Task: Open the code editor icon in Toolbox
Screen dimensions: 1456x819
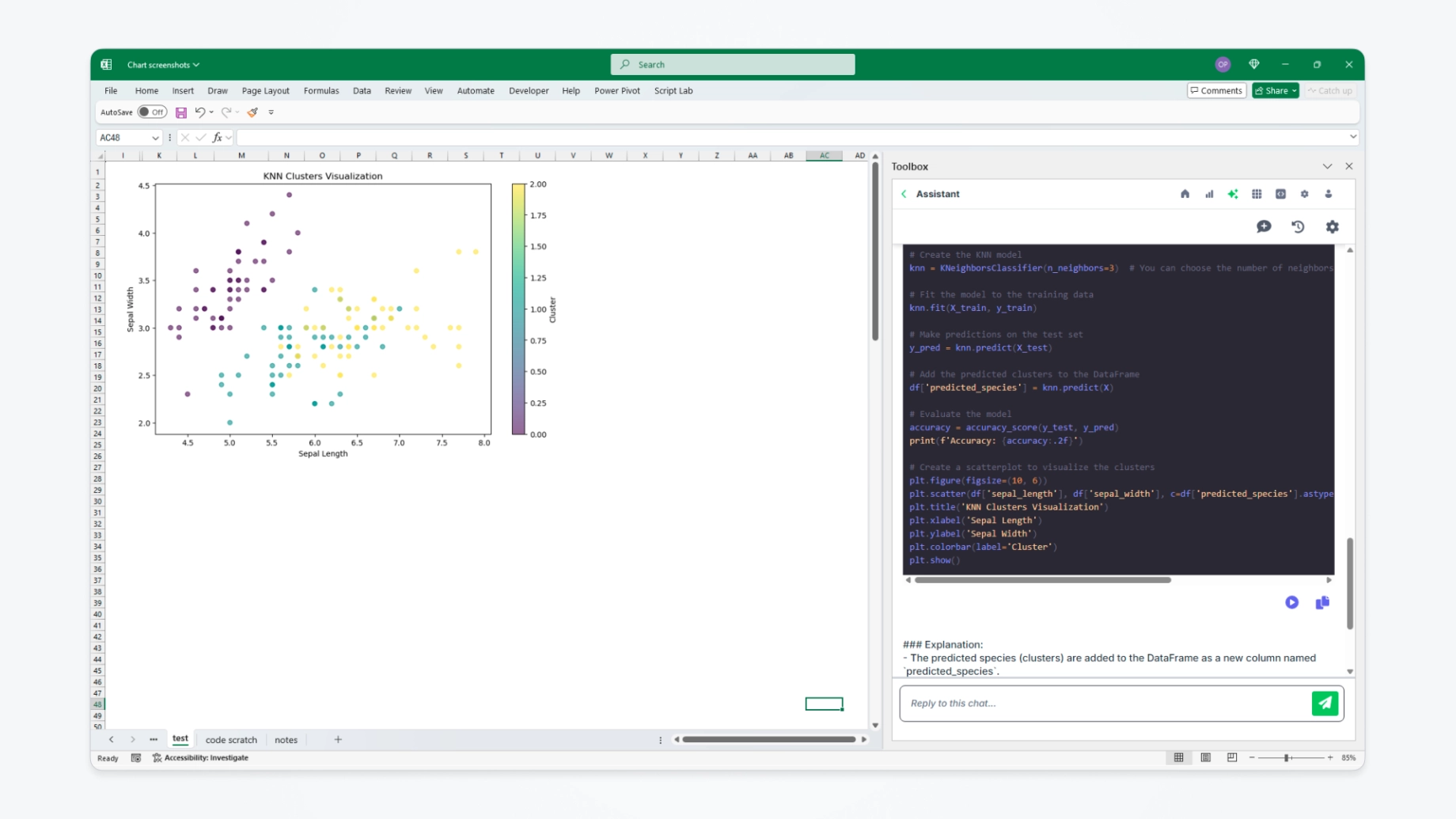Action: 1280,194
